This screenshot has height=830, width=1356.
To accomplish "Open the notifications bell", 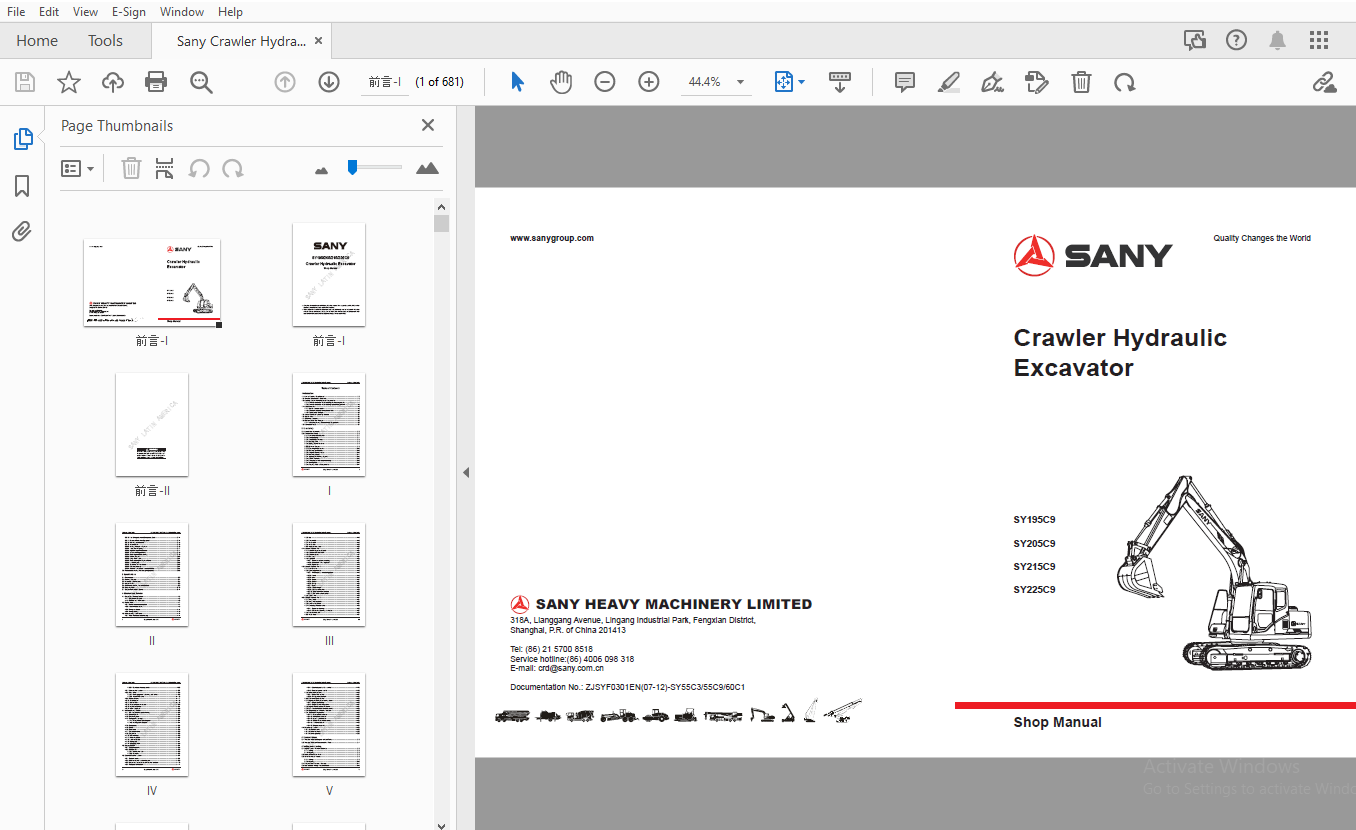I will pos(1278,40).
